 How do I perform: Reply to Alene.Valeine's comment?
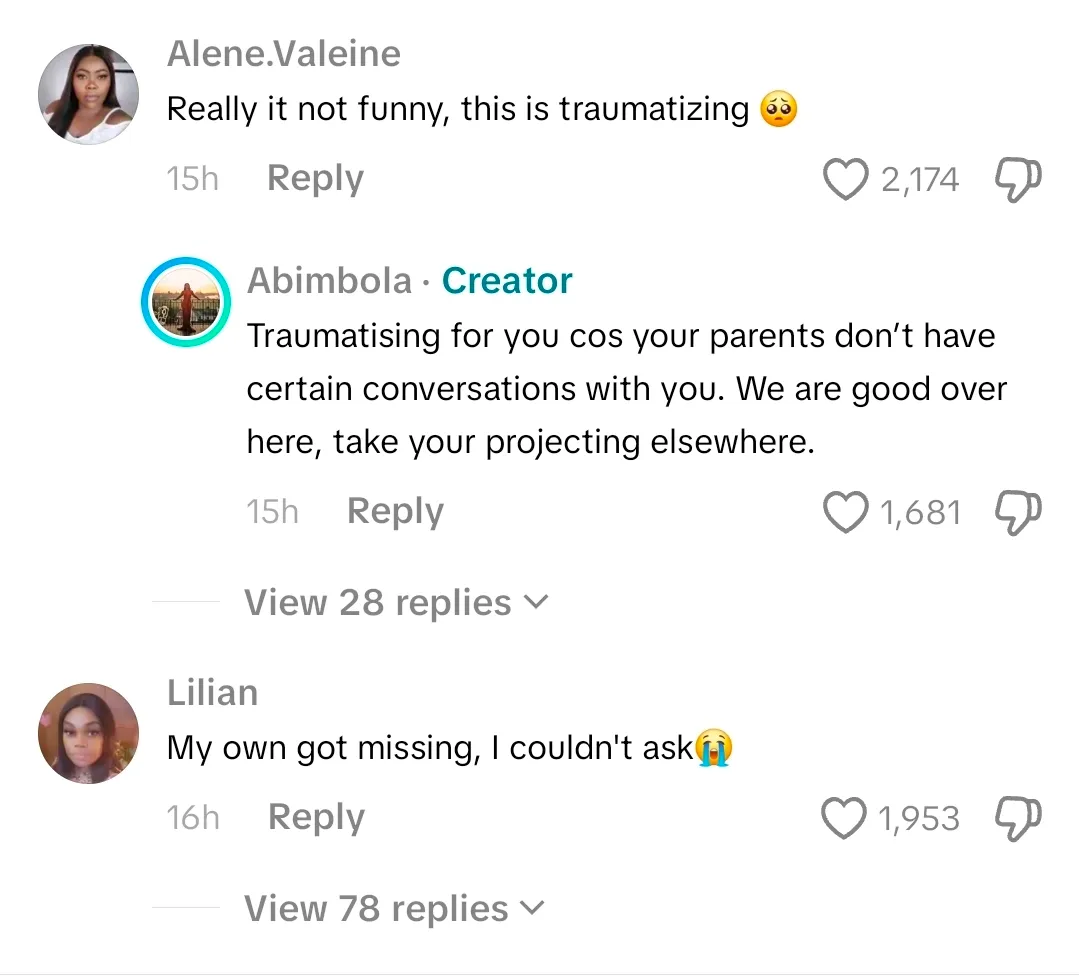315,179
